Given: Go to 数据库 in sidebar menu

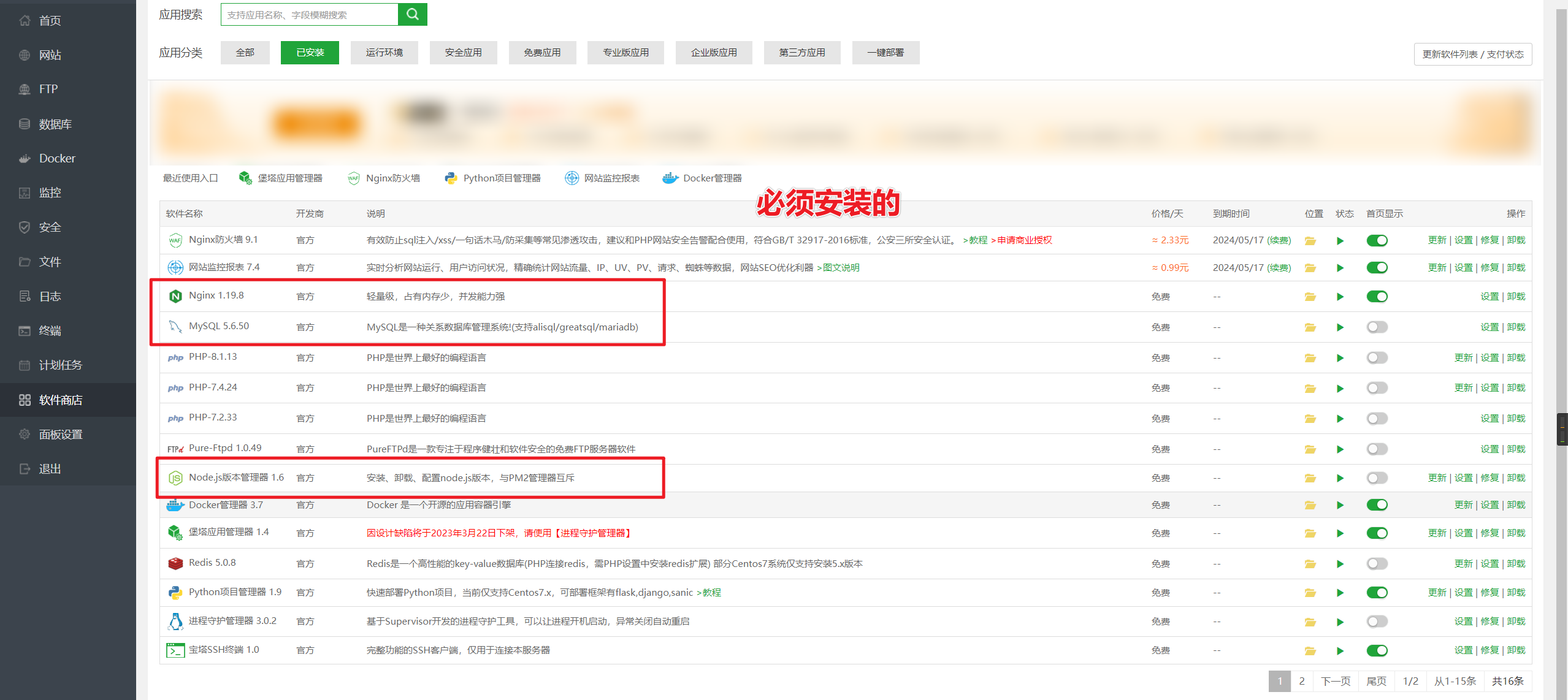Looking at the screenshot, I should point(55,124).
